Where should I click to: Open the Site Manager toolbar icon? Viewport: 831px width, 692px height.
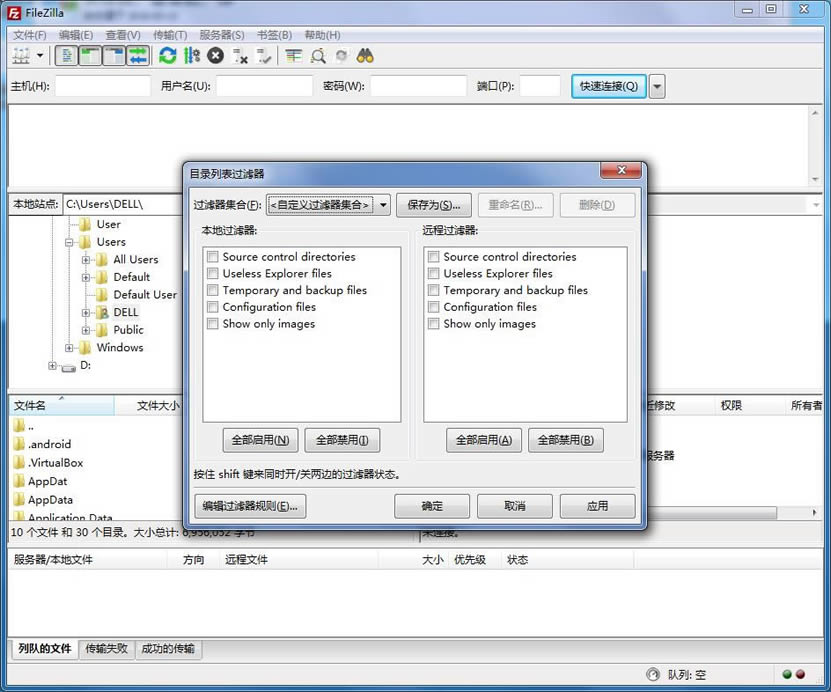coord(20,56)
